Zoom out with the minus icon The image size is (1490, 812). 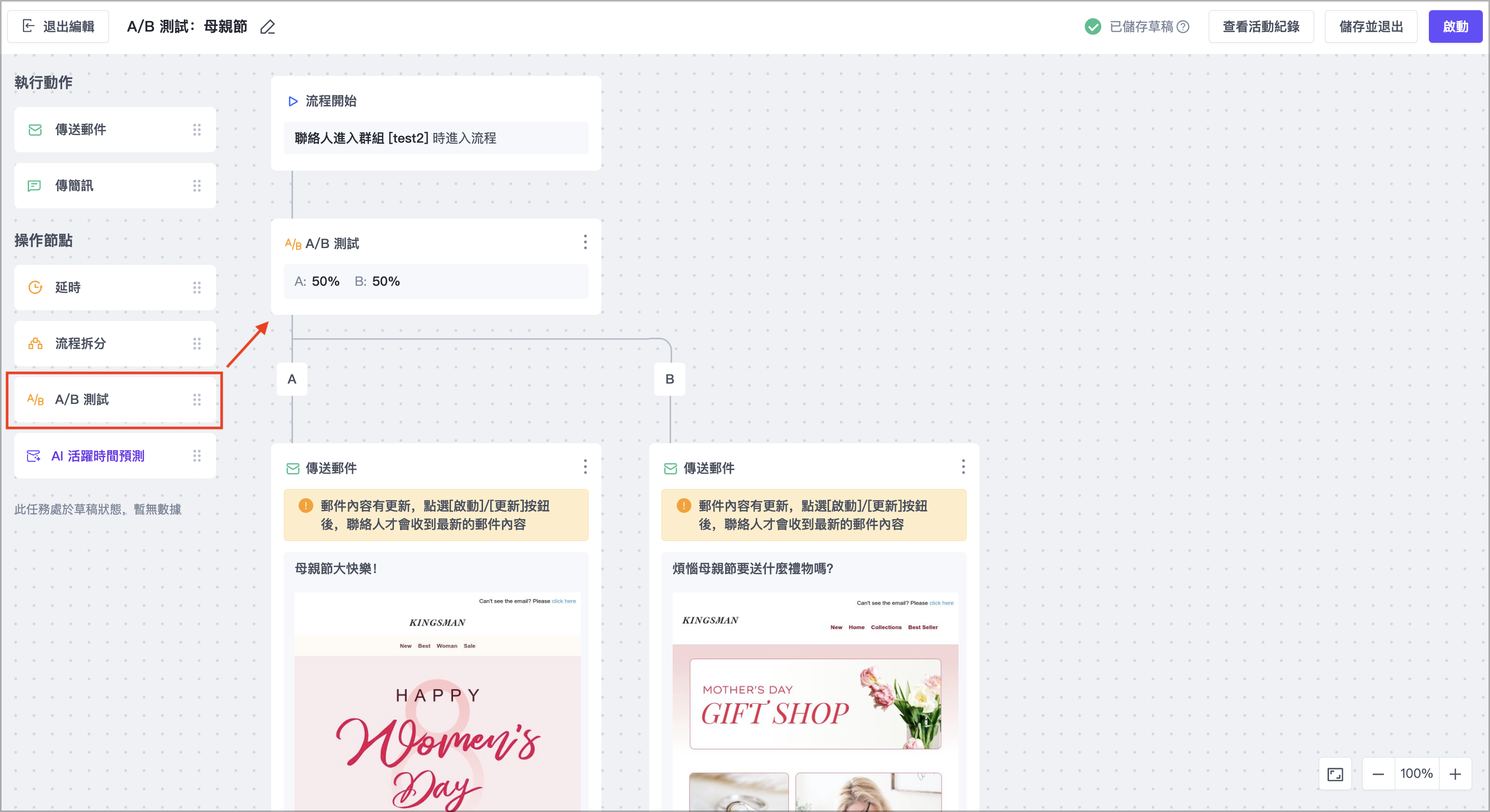(1378, 774)
